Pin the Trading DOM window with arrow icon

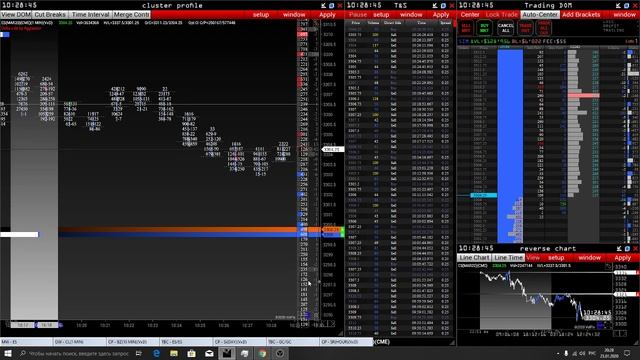tap(618, 5)
